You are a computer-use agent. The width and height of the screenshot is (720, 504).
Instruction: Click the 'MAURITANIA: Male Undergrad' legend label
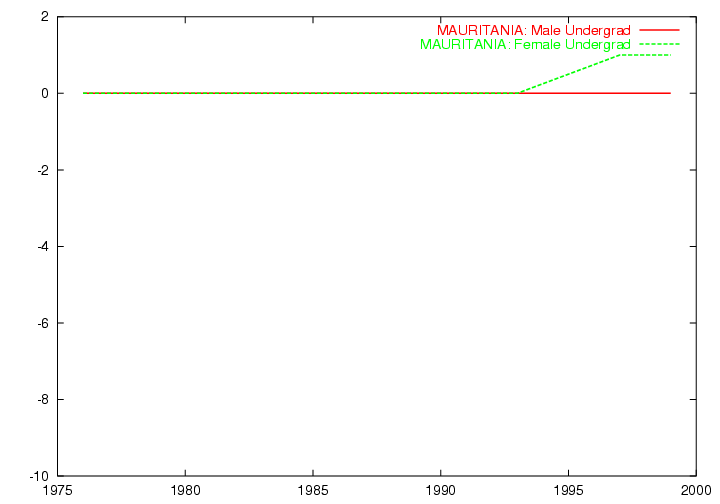(534, 30)
